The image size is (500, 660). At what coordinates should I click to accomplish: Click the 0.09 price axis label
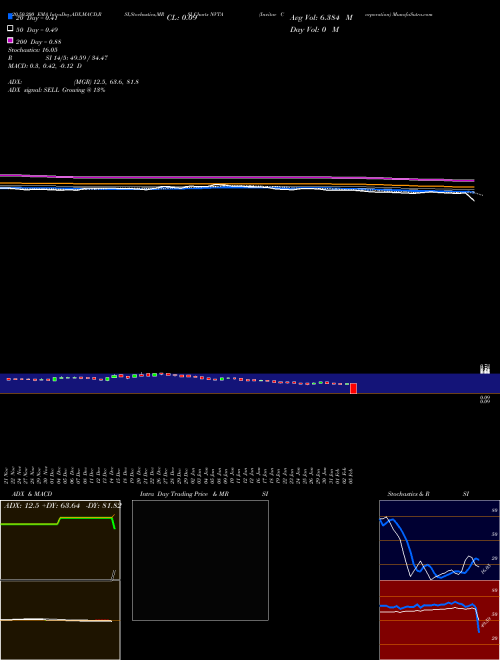pyautogui.click(x=484, y=399)
